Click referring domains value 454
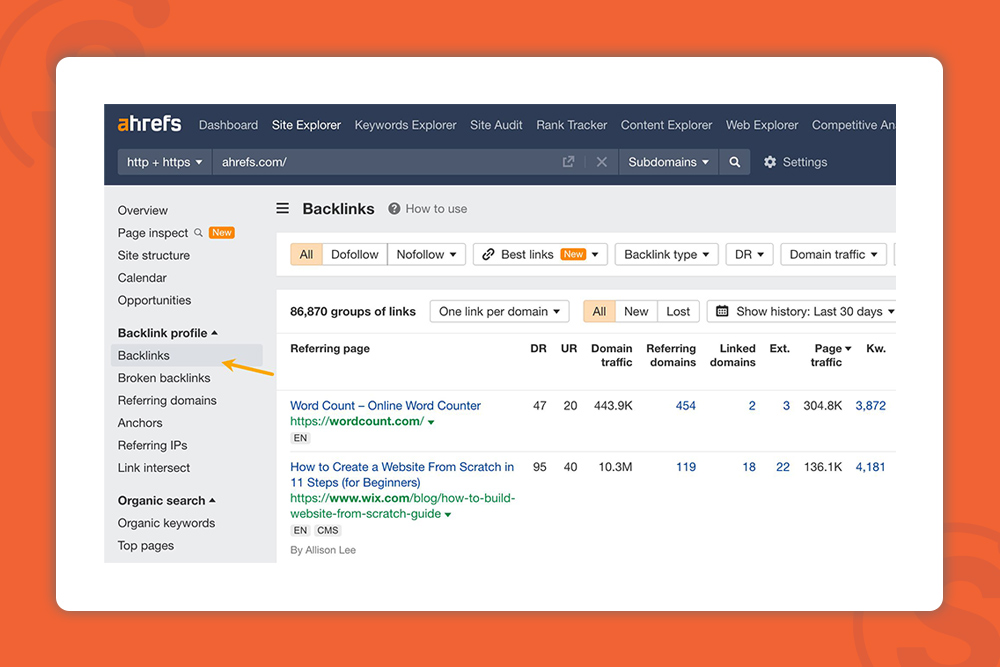 click(x=686, y=406)
